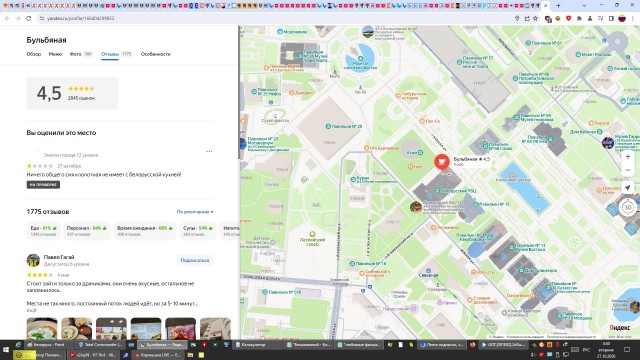Filter reviews by the Супы tag
The image size is (640, 360).
[x=198, y=231]
